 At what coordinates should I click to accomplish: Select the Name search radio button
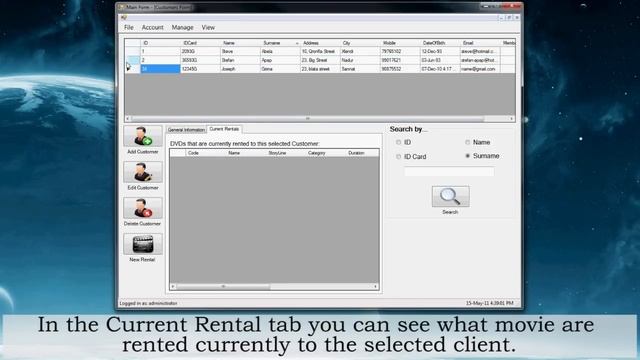(x=467, y=142)
